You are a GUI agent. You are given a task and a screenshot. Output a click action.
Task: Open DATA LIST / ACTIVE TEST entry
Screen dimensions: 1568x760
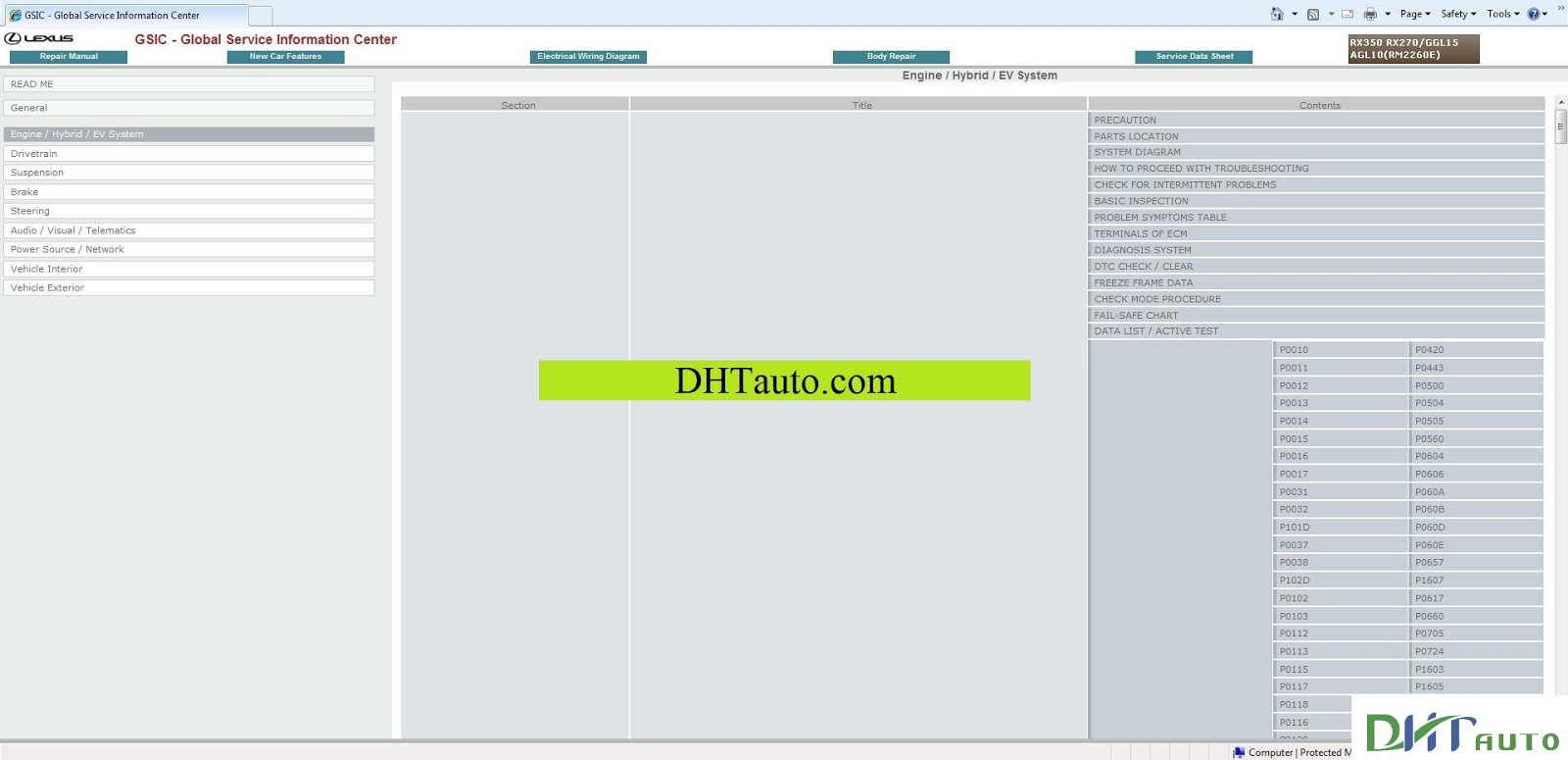pyautogui.click(x=1316, y=331)
